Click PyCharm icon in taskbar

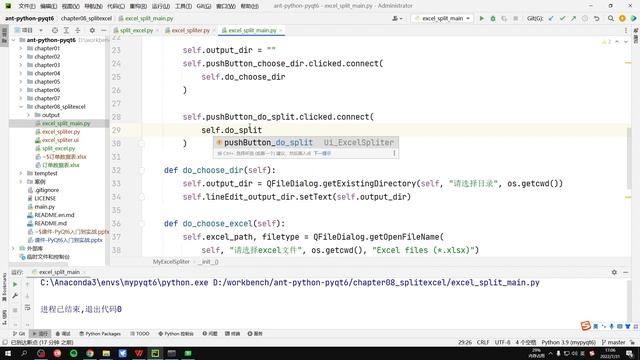click(x=155, y=353)
